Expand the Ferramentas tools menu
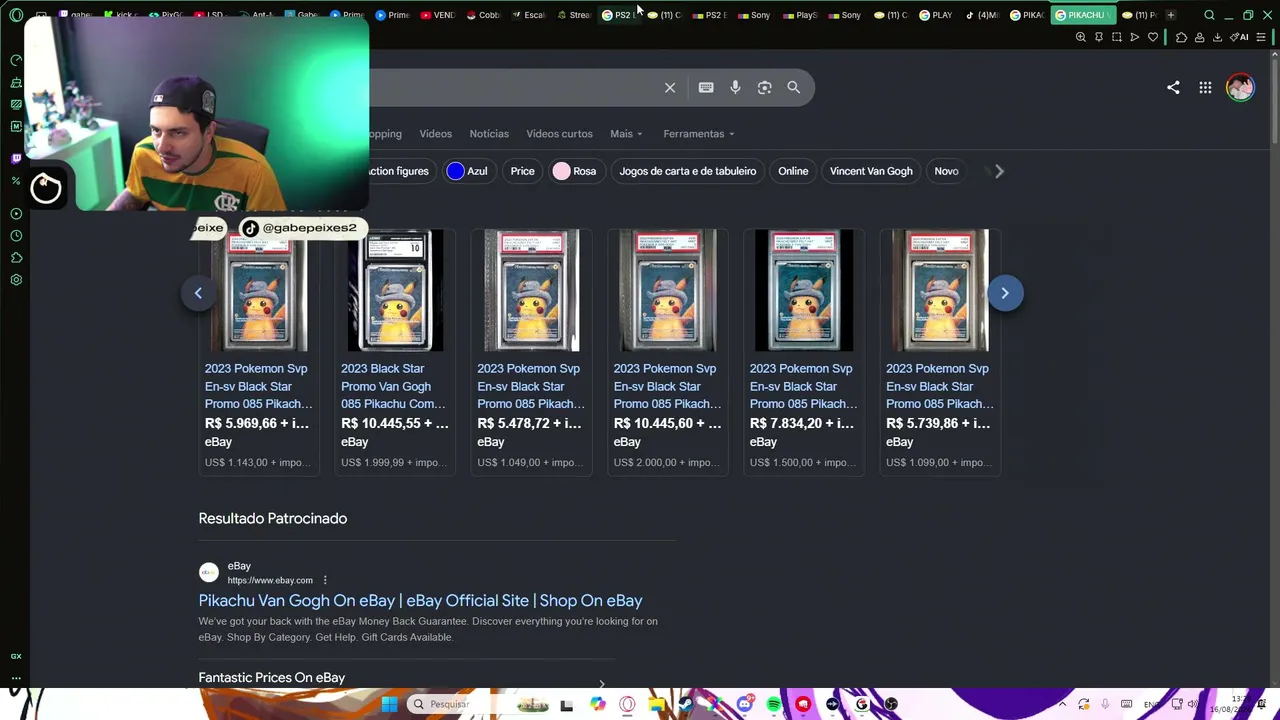 pos(699,134)
